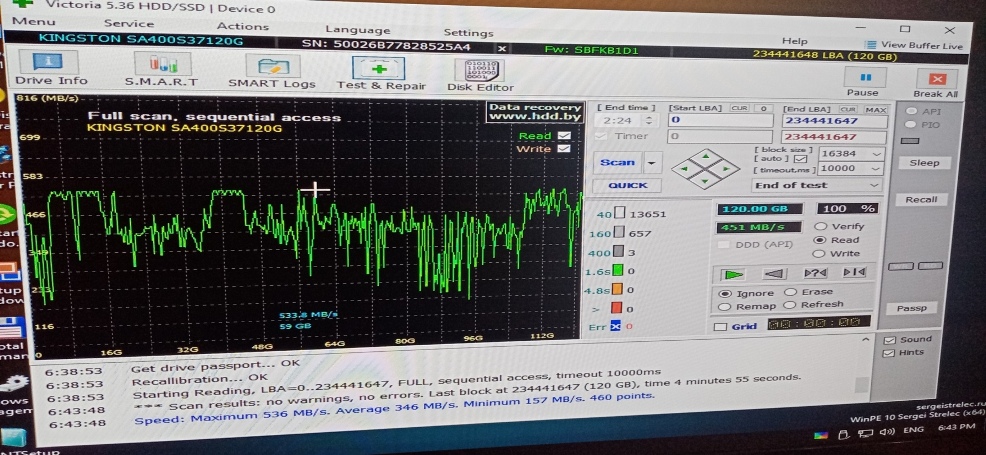Open the Settings menu
Screen dimensions: 986x455
click(468, 33)
